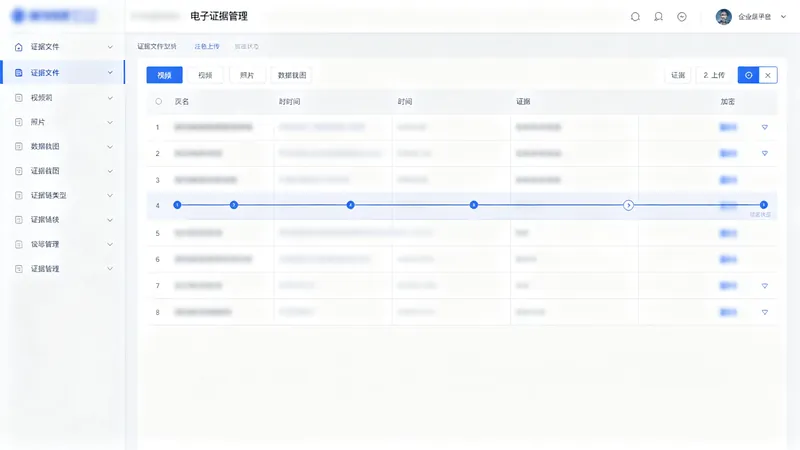This screenshot has width=800, height=450.
Task: Select the 数据截图 filter tab above the table
Action: point(292,75)
